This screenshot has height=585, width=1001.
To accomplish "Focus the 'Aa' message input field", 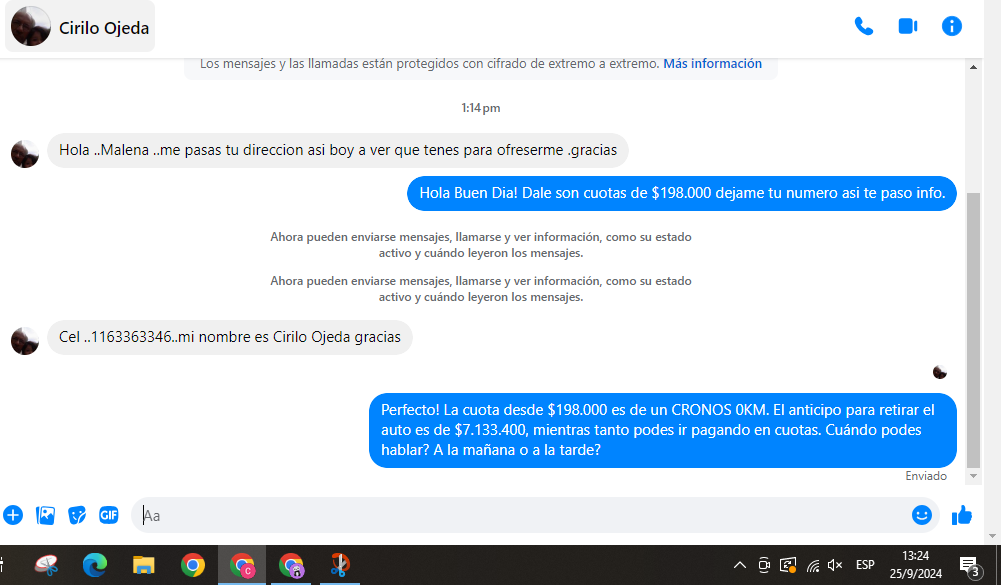I will (520, 516).
